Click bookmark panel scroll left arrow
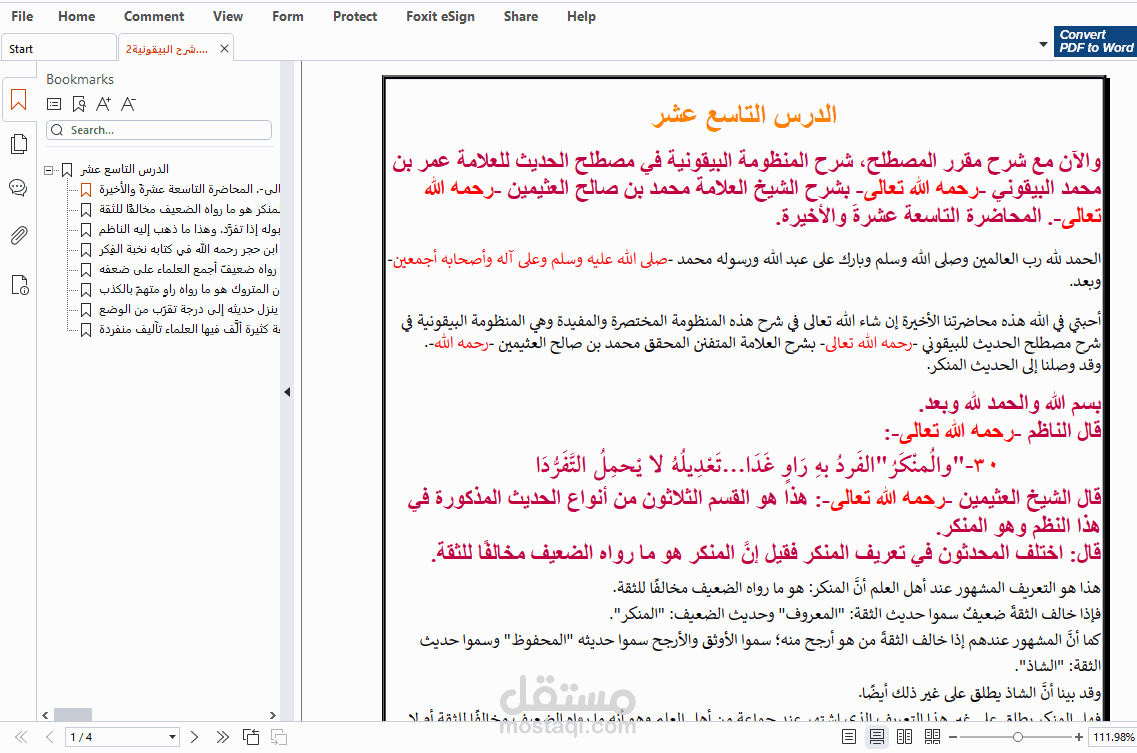This screenshot has height=753, width=1137. pos(45,715)
